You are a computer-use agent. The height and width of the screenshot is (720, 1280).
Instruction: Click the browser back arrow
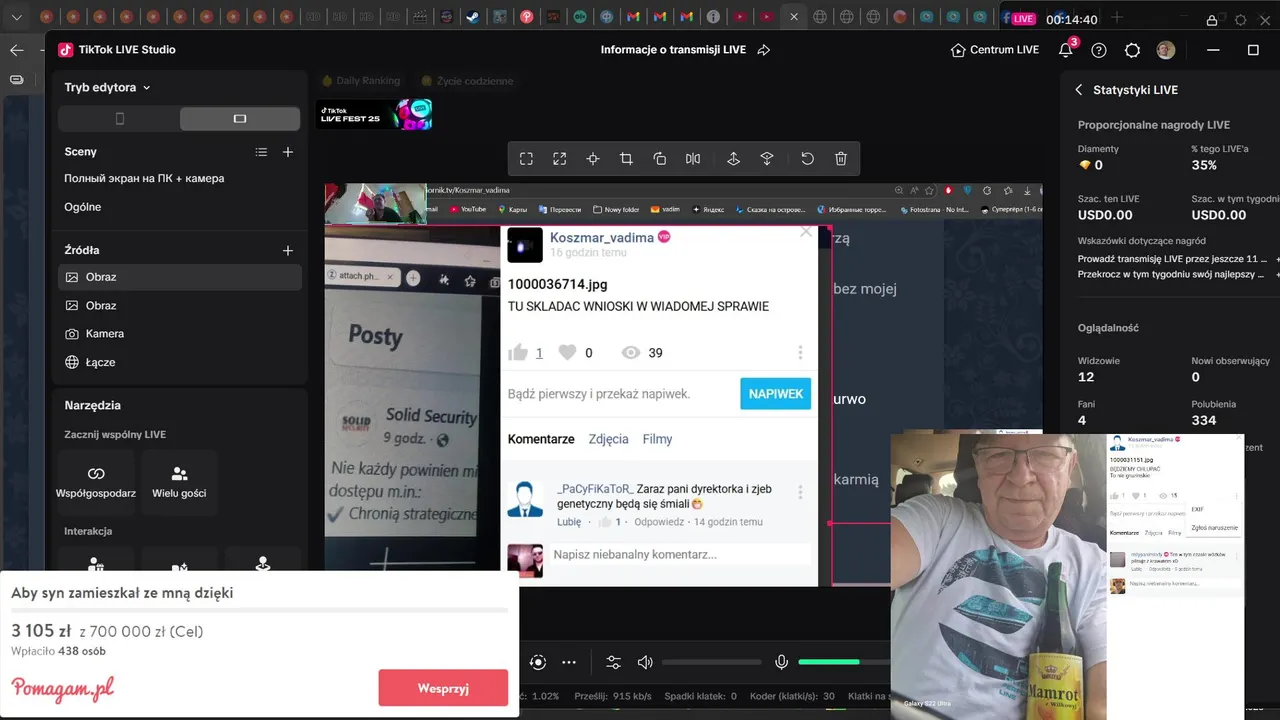click(17, 50)
